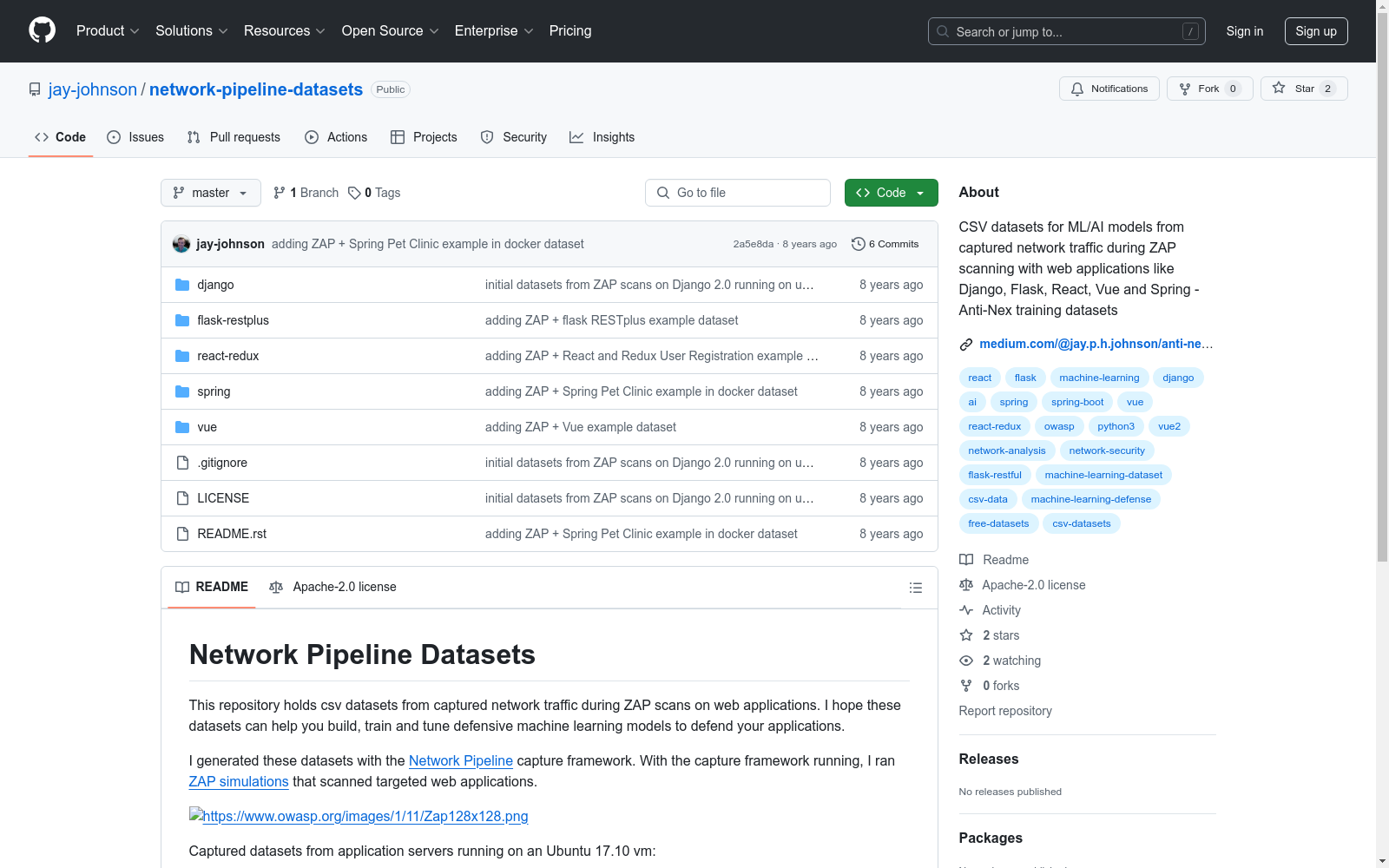Open the Readme sidebar link
Screen dimensions: 1389x868
coord(994,560)
